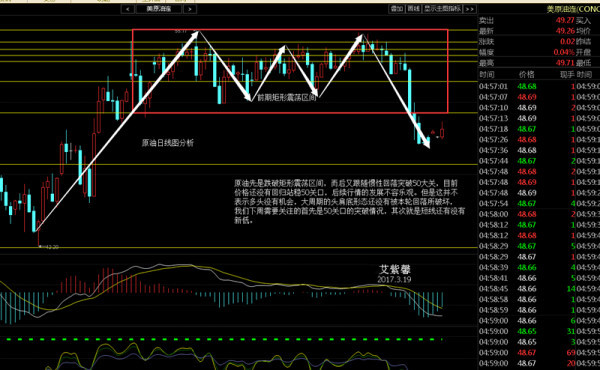This screenshot has width=600, height=370.
Task: Click the double-arrow >> more button
Action: point(470,9)
